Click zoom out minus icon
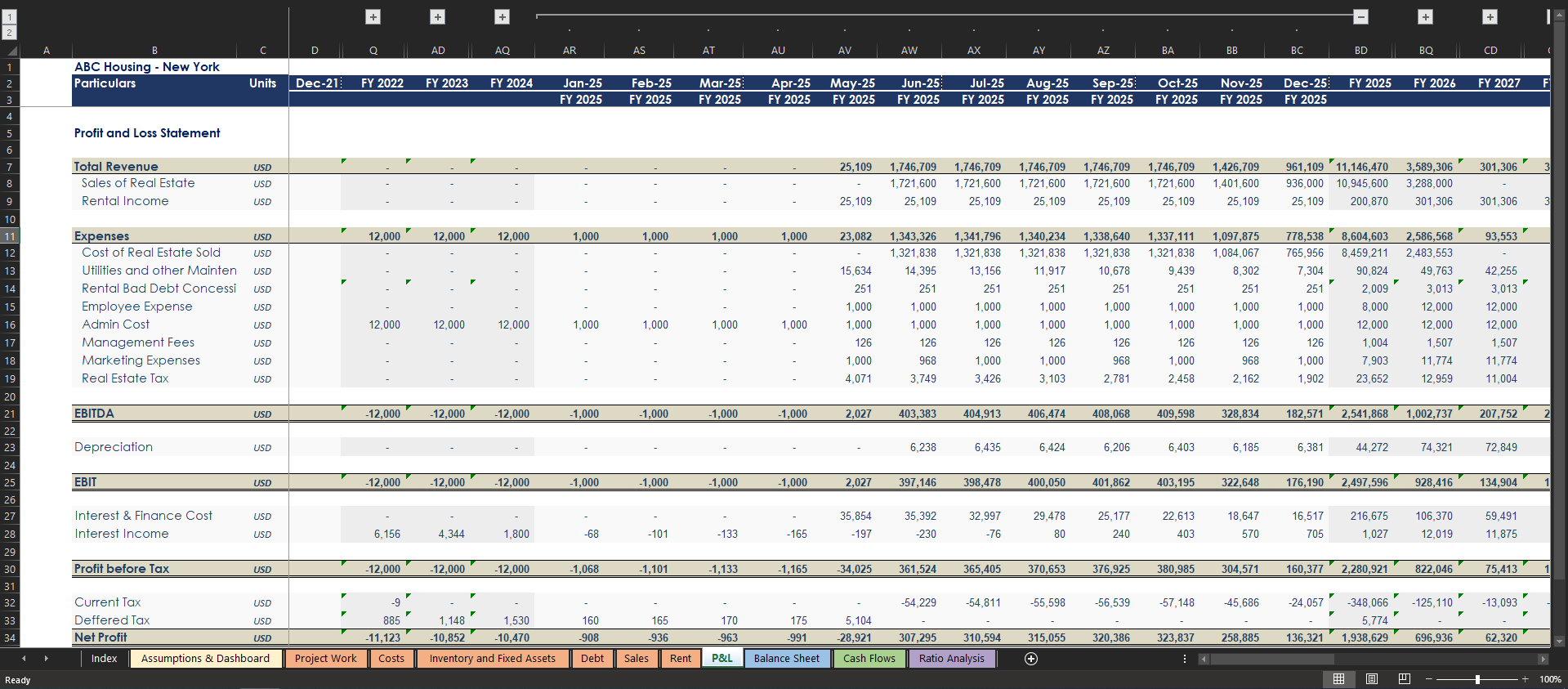Image resolution: width=1568 pixels, height=689 pixels. click(1429, 679)
